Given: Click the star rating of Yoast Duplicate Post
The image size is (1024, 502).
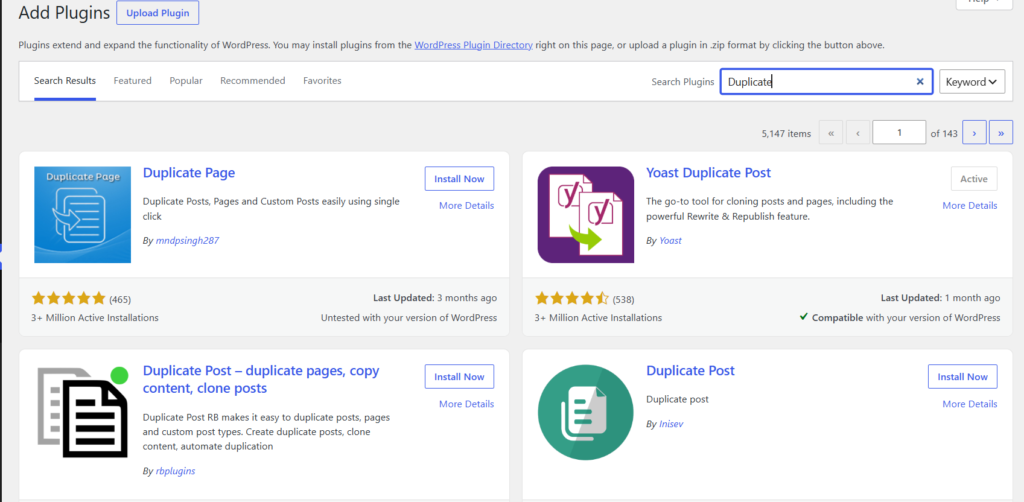Looking at the screenshot, I should (x=572, y=299).
